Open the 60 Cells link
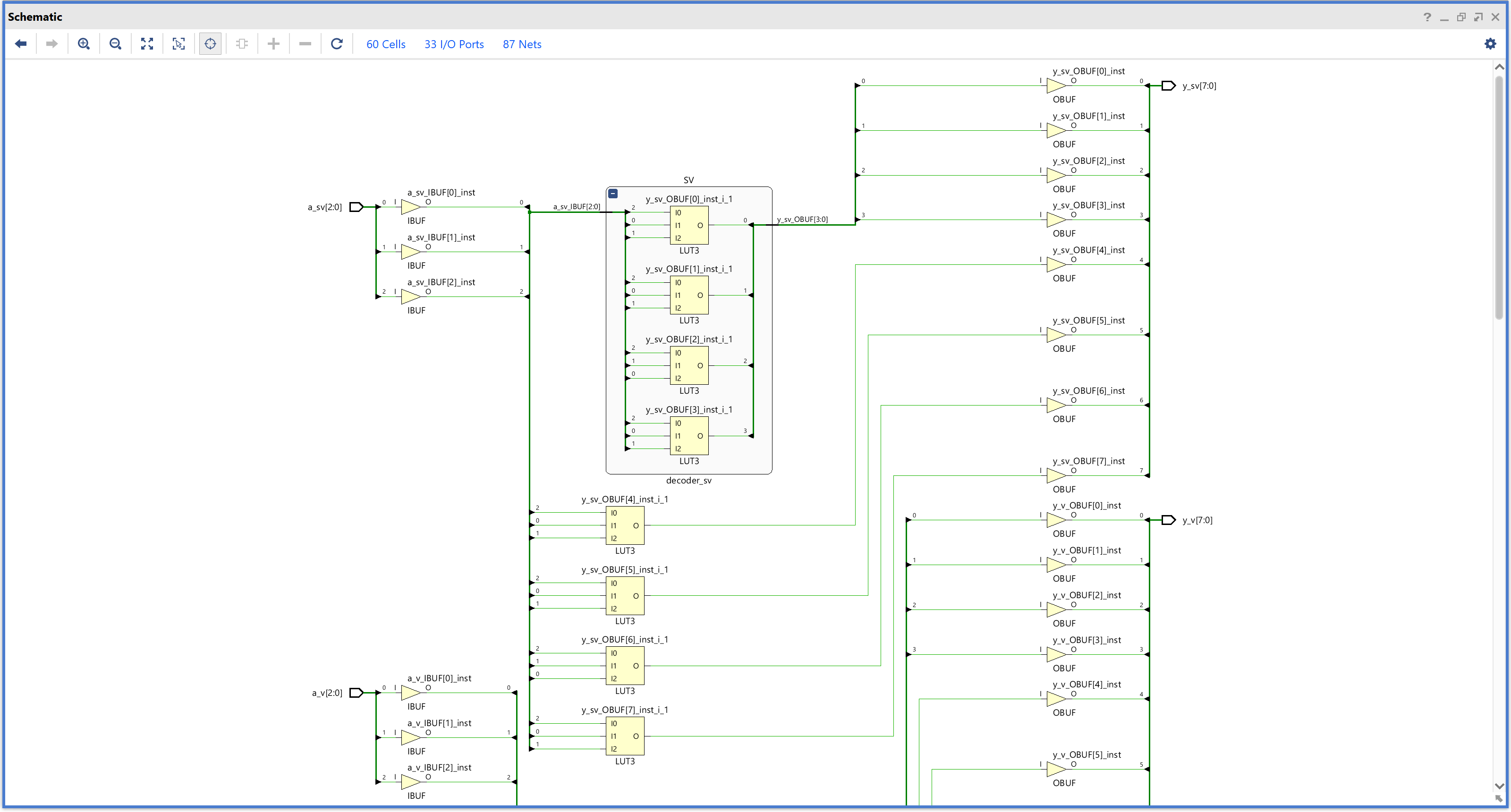This screenshot has width=1511, height=812. (385, 44)
